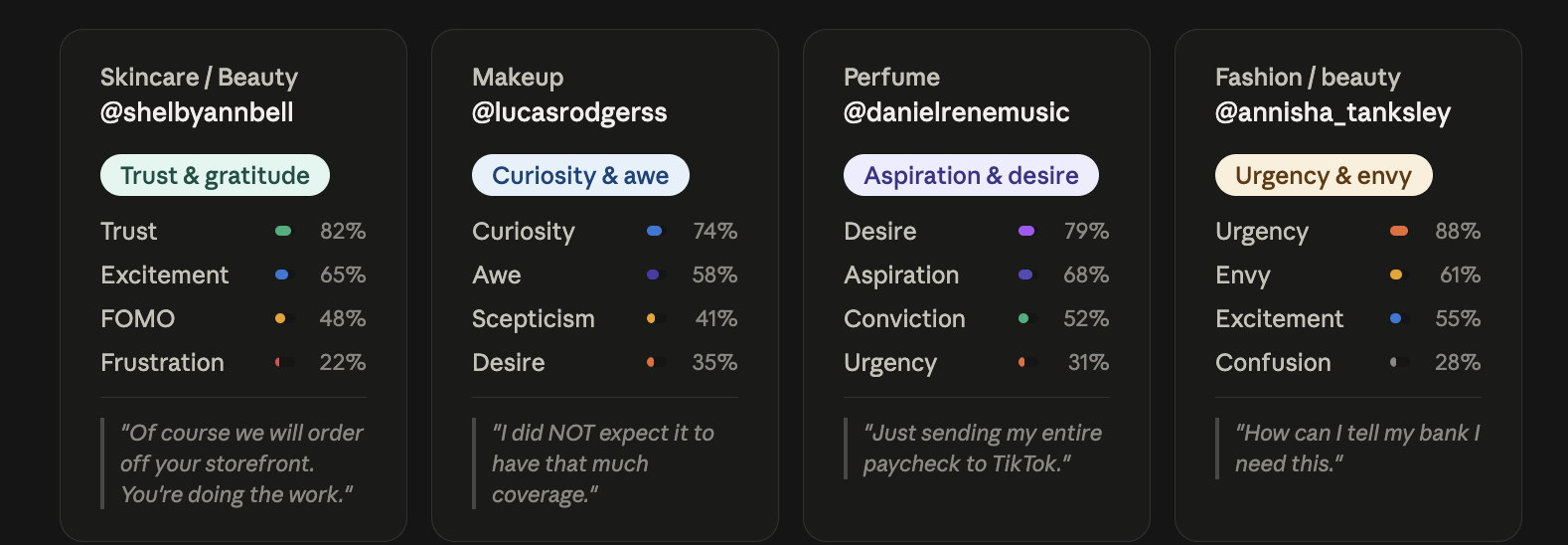Open the @danielrenemusic handle

(x=956, y=112)
